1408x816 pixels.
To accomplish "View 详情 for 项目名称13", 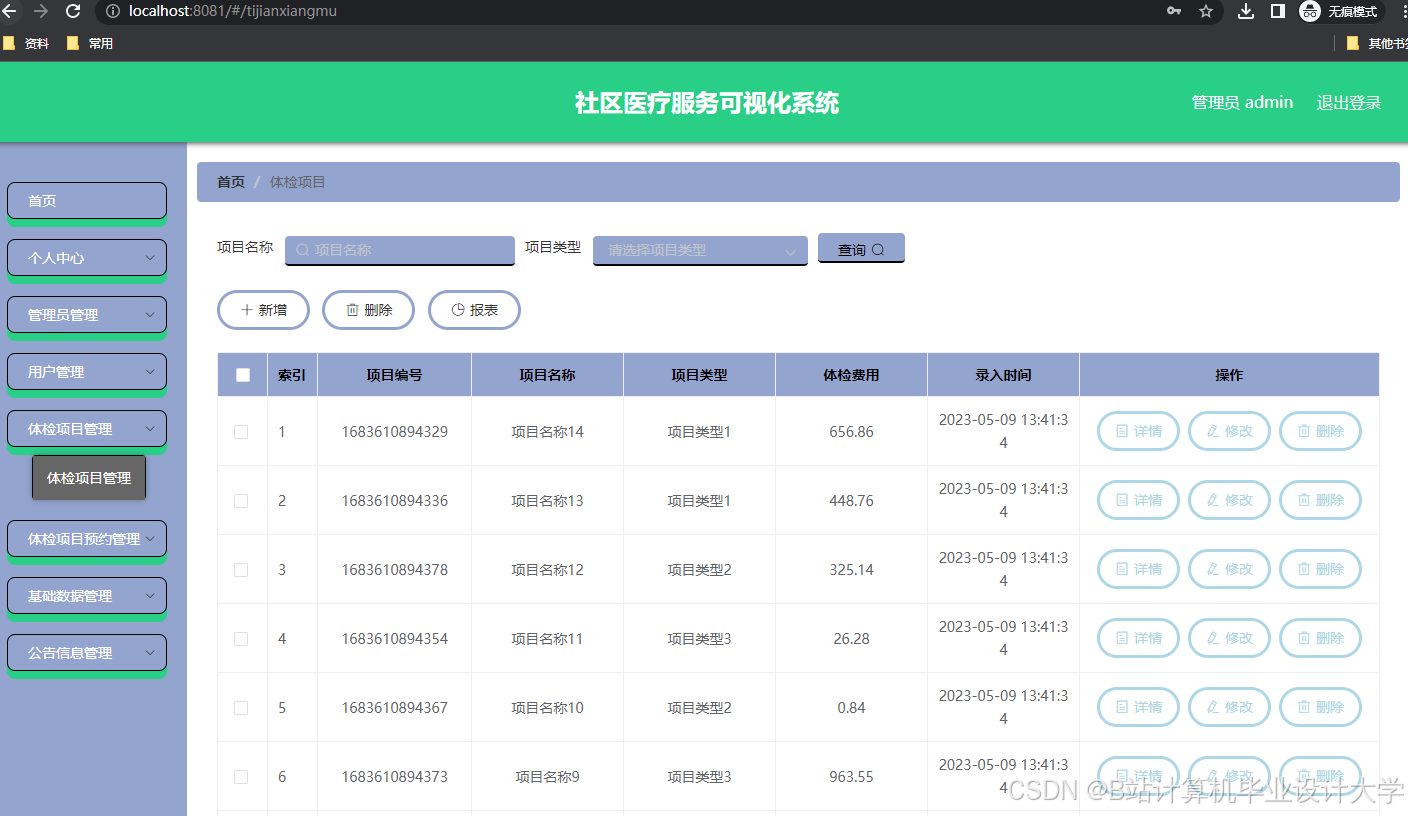I will tap(1138, 500).
